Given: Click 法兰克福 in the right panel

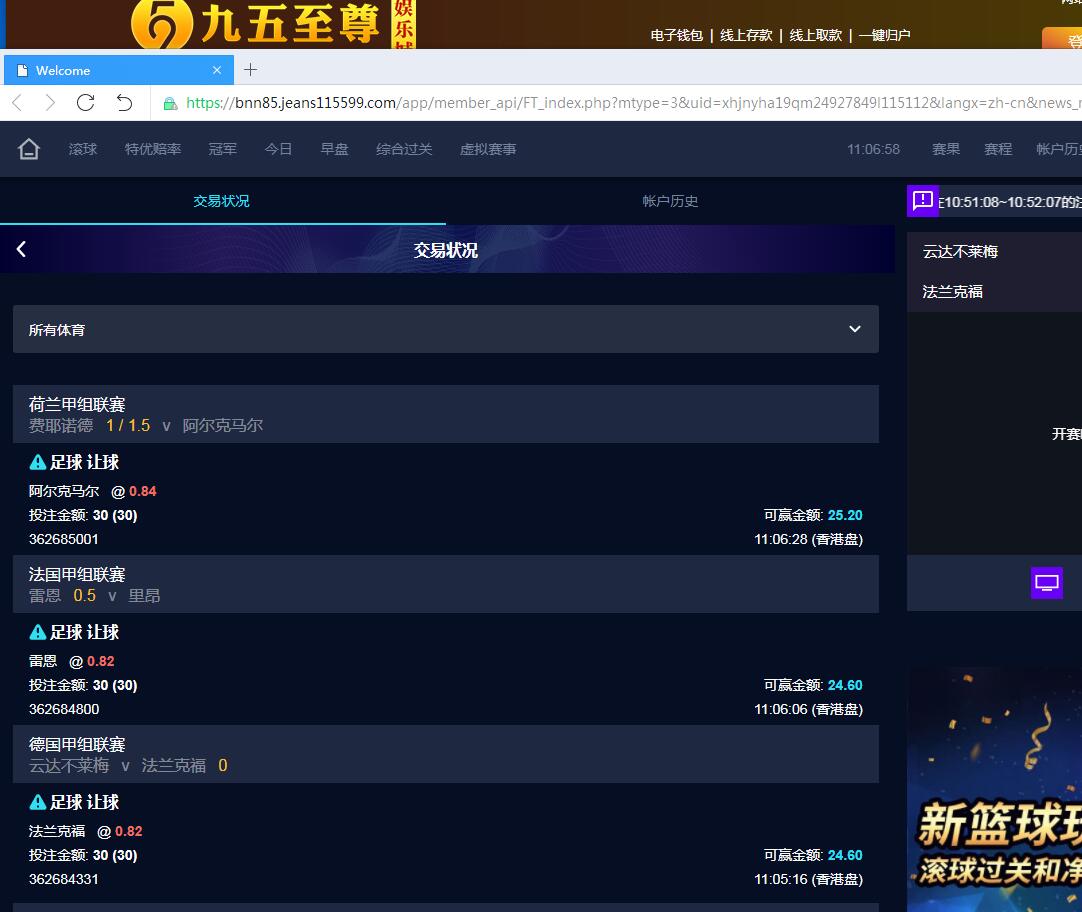Looking at the screenshot, I should 953,292.
